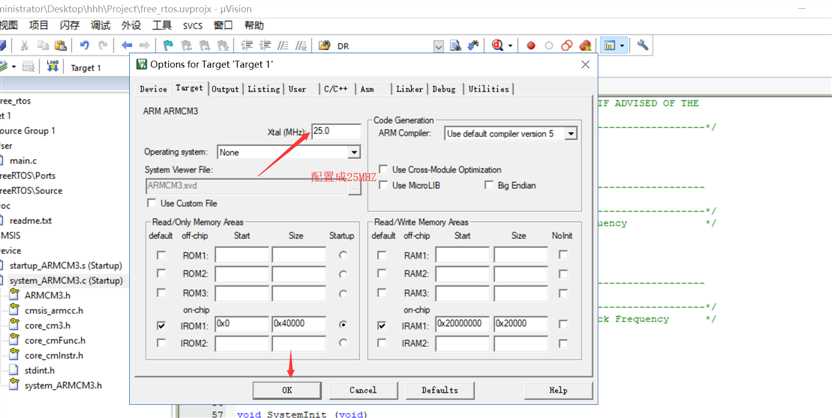
Task: Click the window layout icon
Action: [610, 46]
